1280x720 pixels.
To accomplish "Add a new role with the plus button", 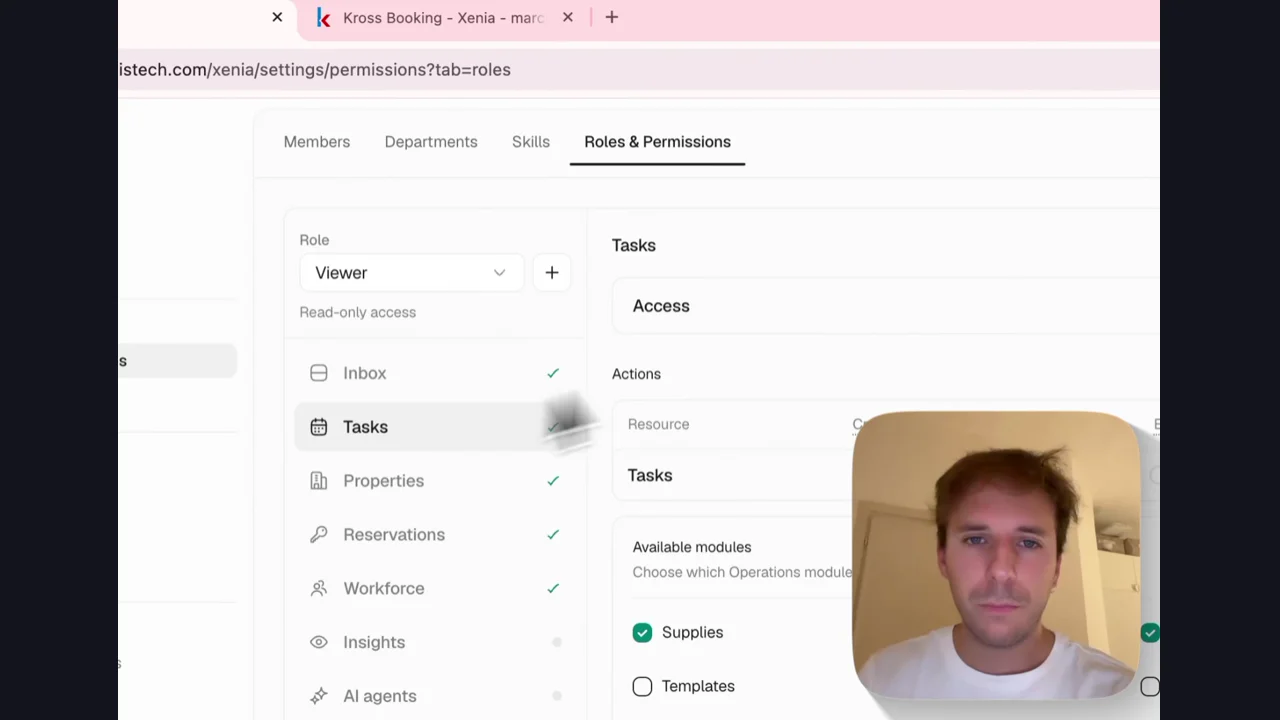I will click(552, 273).
